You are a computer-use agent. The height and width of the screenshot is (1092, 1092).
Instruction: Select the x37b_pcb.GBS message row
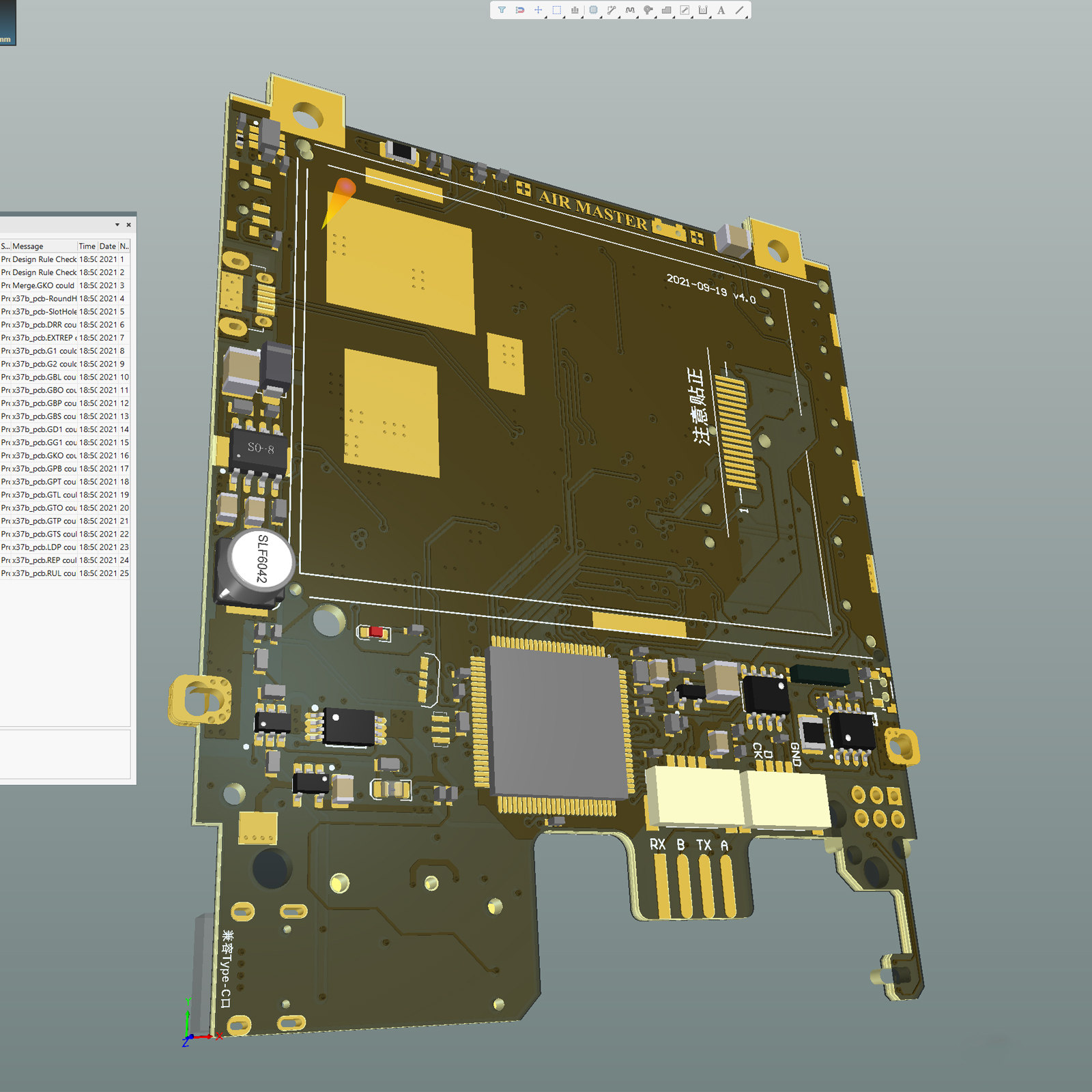point(65,416)
